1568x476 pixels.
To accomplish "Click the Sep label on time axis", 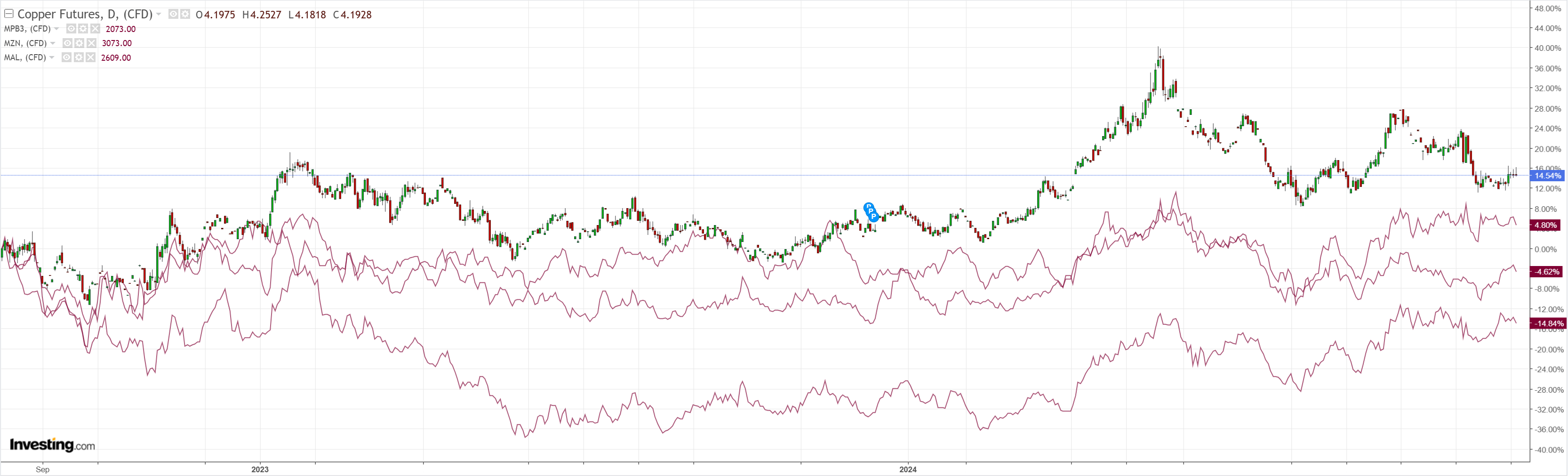I will point(43,469).
